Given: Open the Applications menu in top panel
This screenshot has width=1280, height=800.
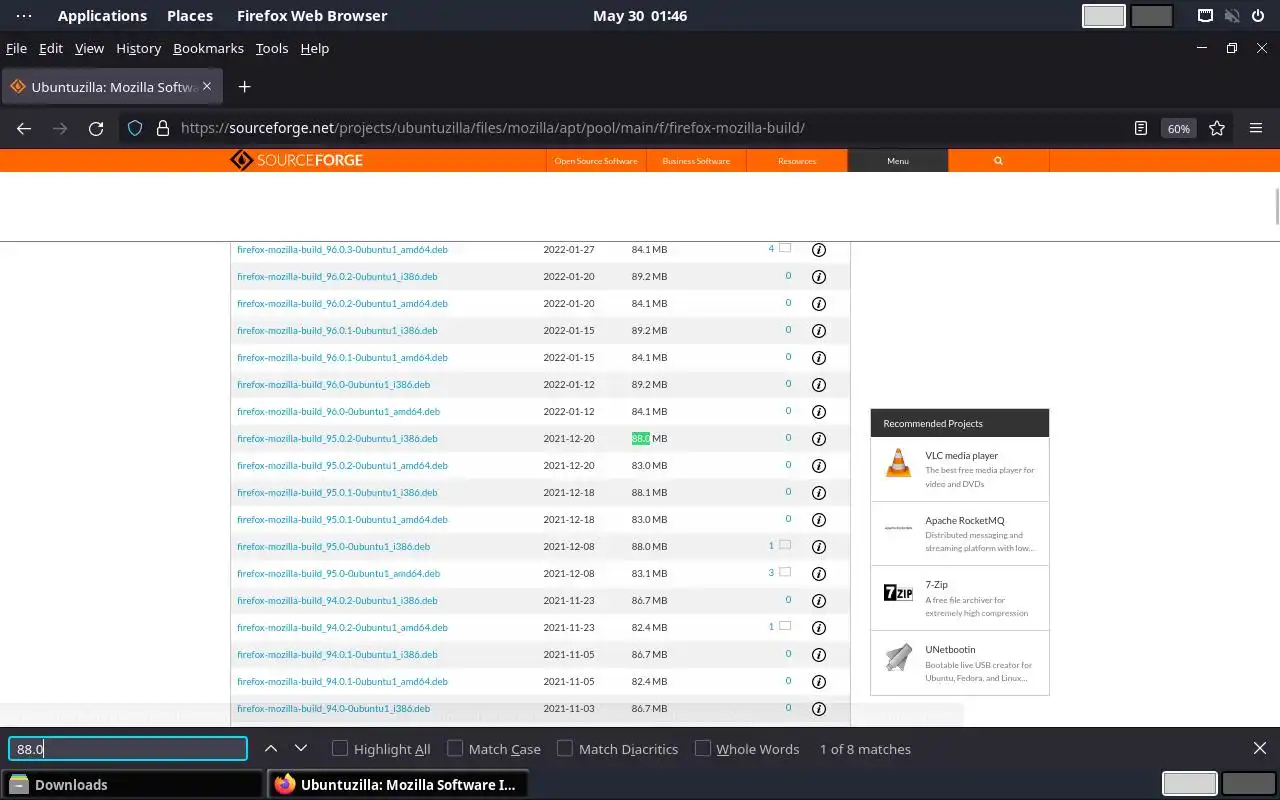Looking at the screenshot, I should point(102,16).
